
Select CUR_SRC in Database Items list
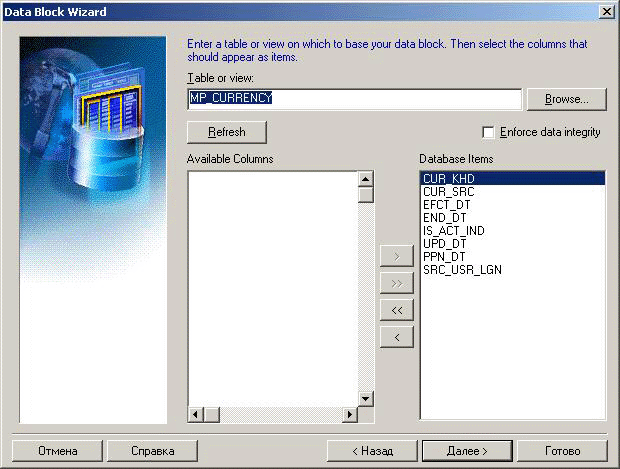pos(448,192)
